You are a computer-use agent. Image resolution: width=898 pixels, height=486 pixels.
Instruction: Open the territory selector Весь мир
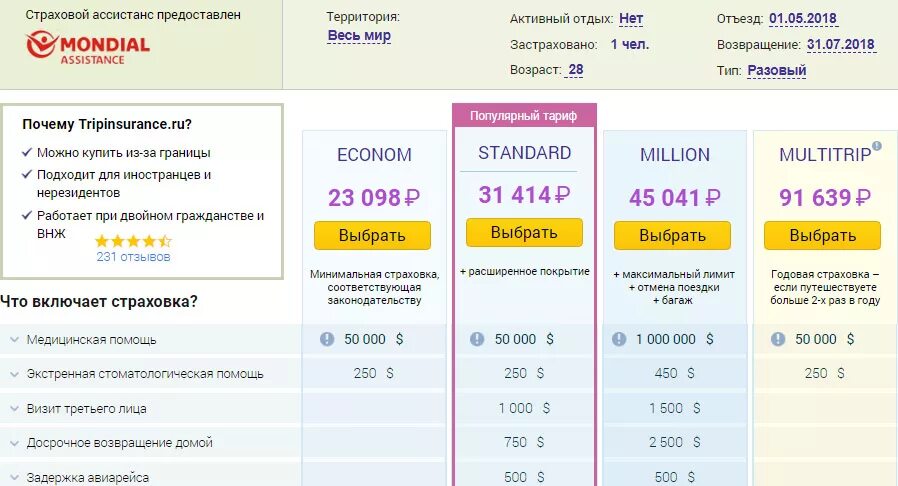359,35
